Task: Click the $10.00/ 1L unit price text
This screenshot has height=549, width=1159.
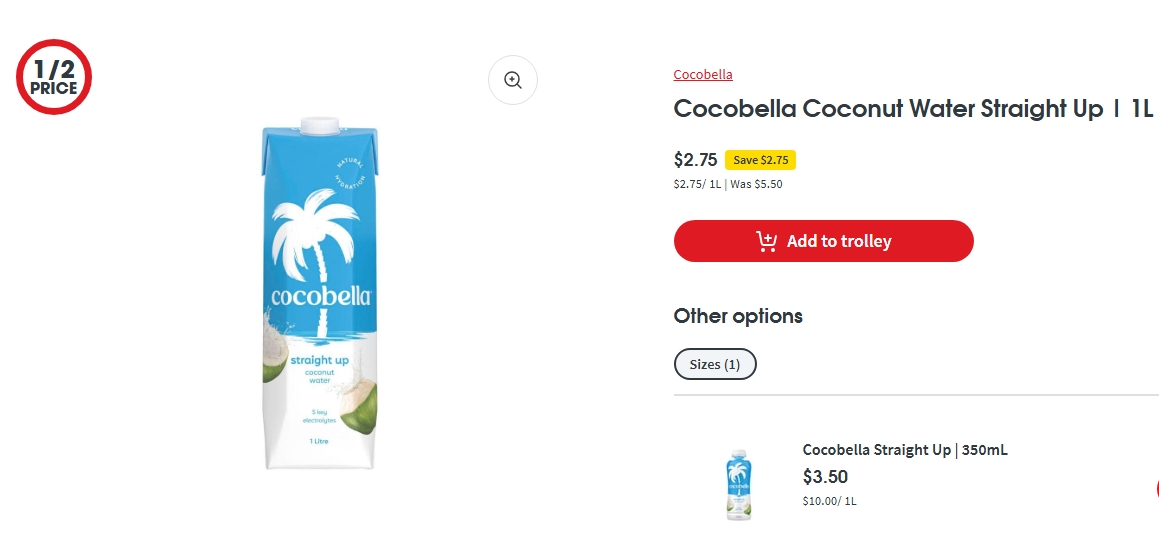Action: (x=829, y=501)
